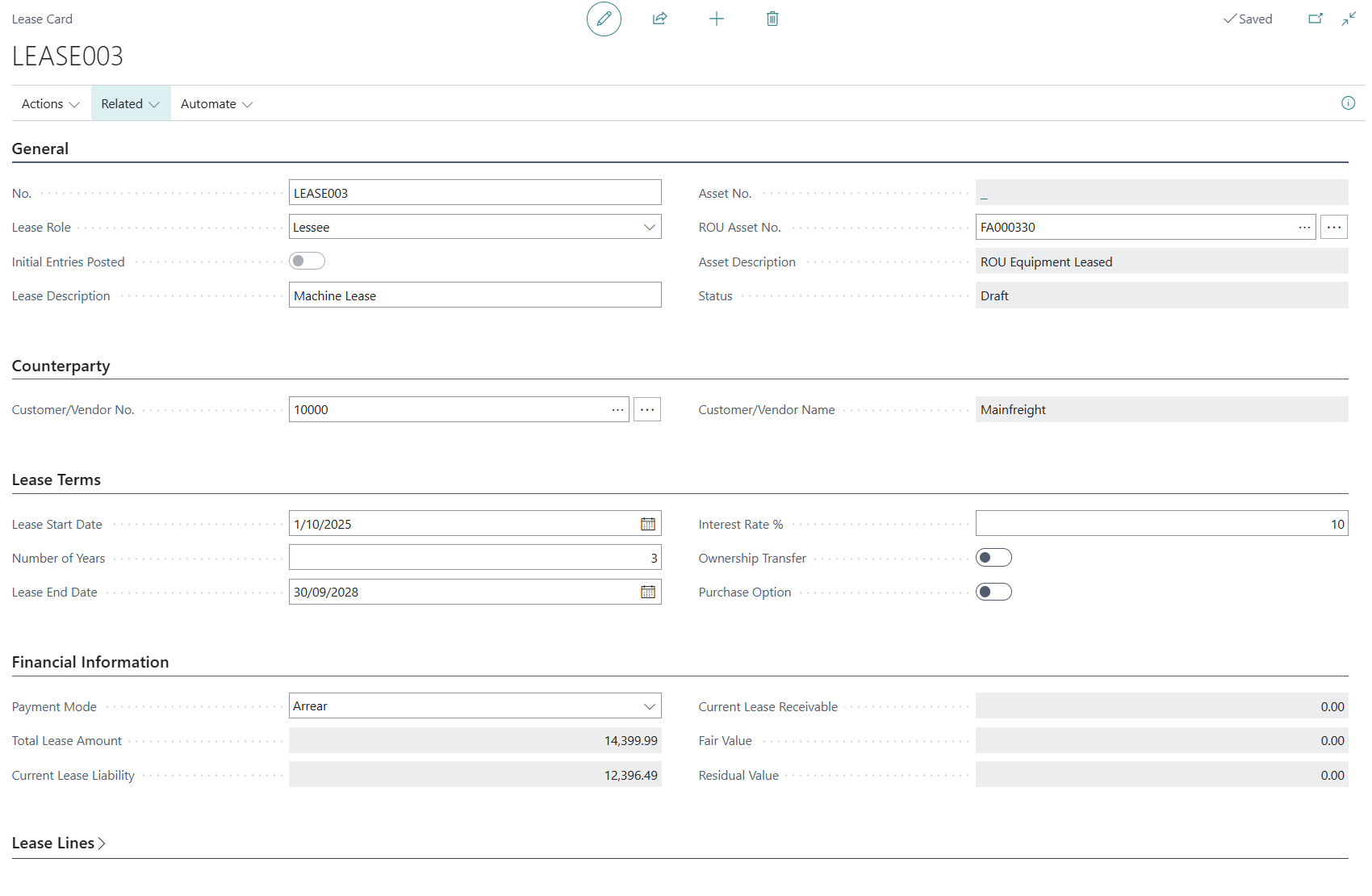
Task: Click the pencil edit icon
Action: (x=604, y=19)
